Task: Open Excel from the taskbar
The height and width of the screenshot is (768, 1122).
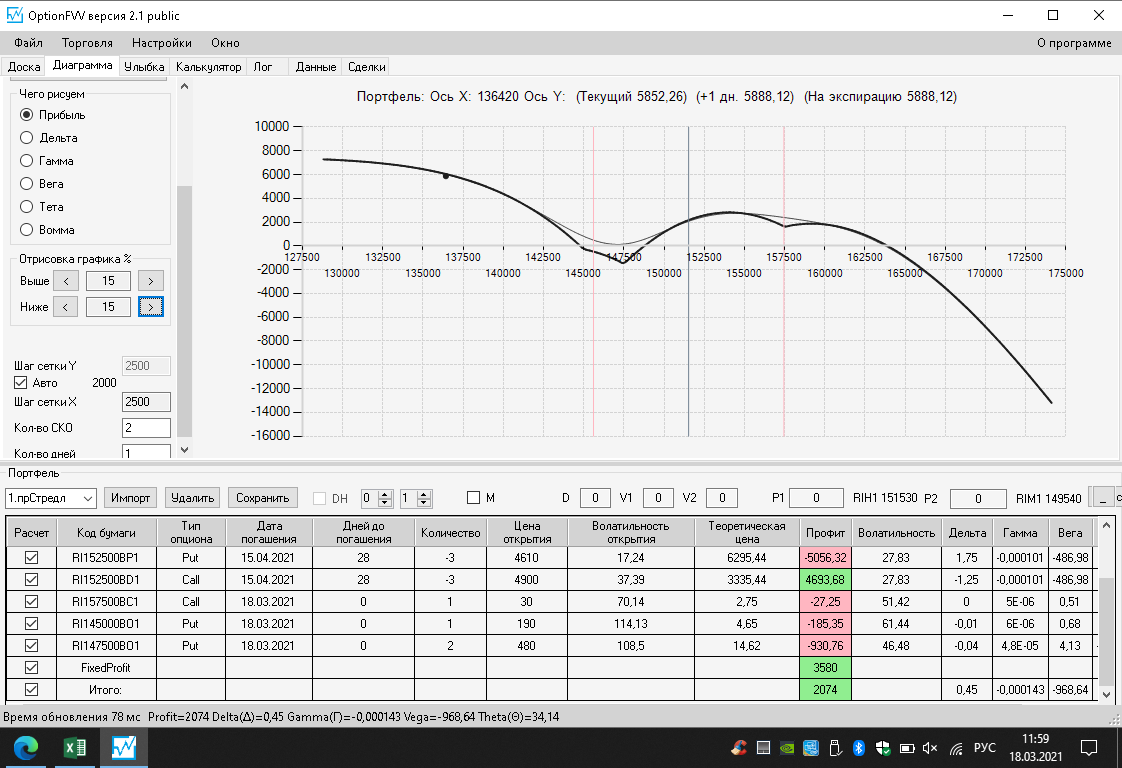Action: (74, 748)
